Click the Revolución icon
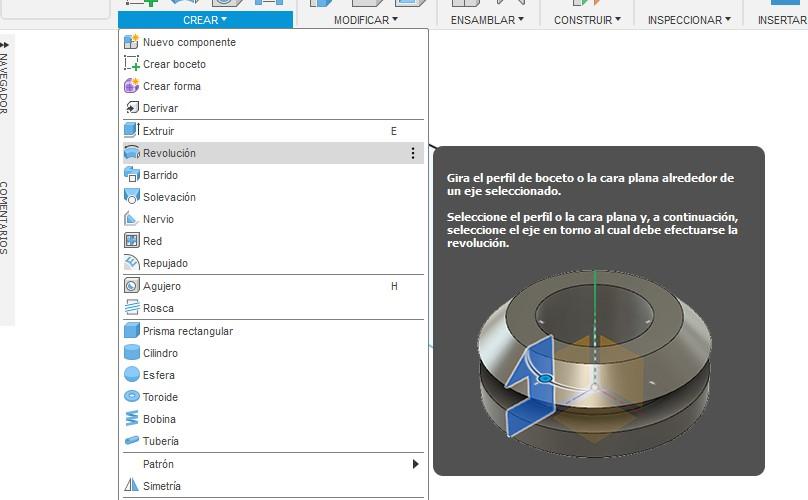Image resolution: width=808 pixels, height=500 pixels. click(131, 153)
